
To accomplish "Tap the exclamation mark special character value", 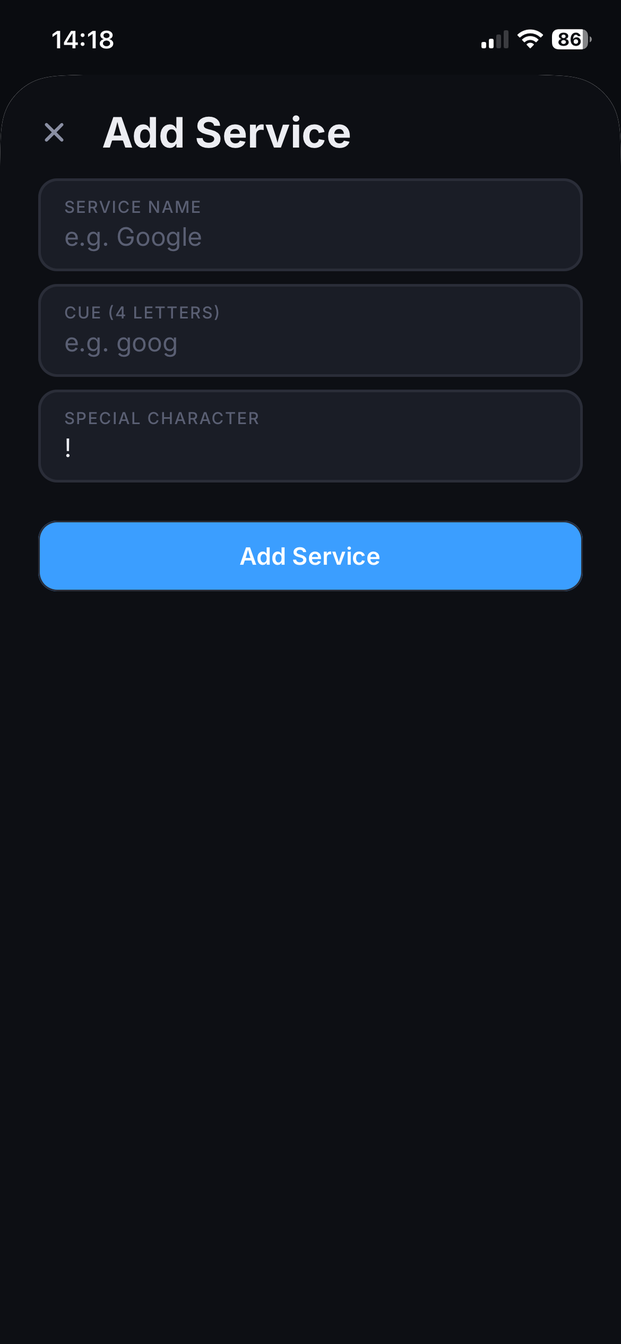I will click(x=68, y=448).
